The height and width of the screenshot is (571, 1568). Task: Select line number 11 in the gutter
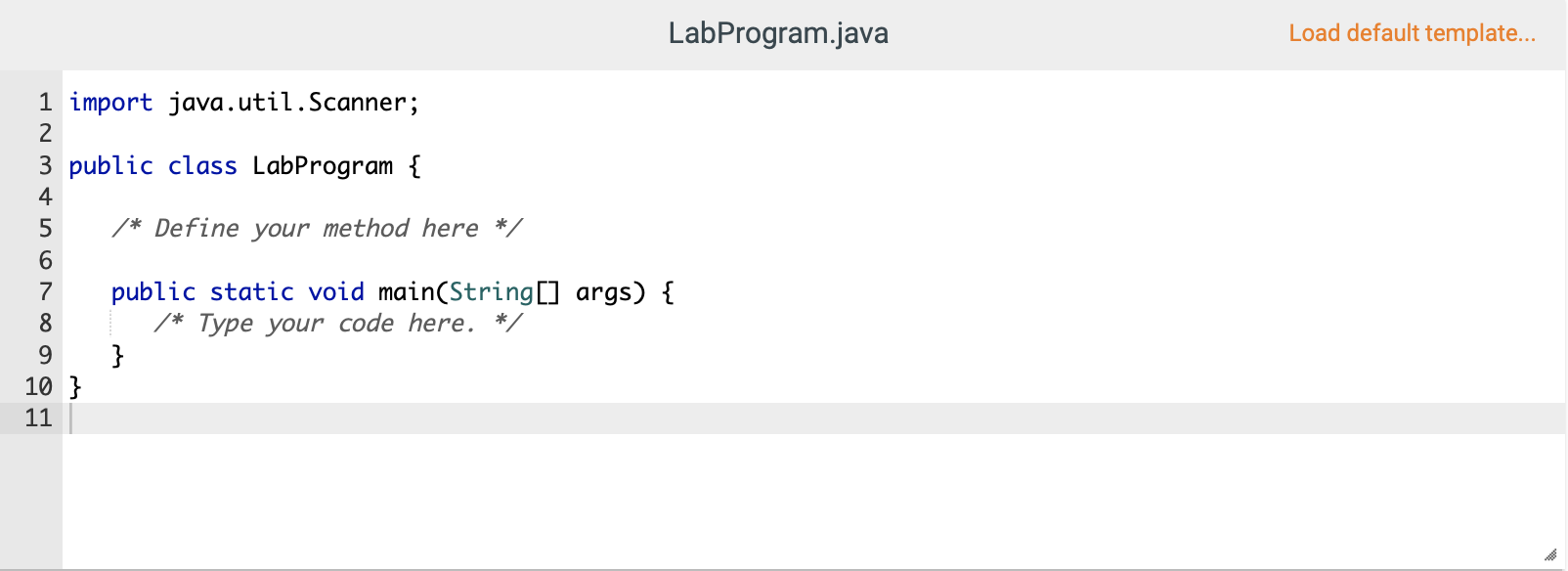(x=38, y=418)
